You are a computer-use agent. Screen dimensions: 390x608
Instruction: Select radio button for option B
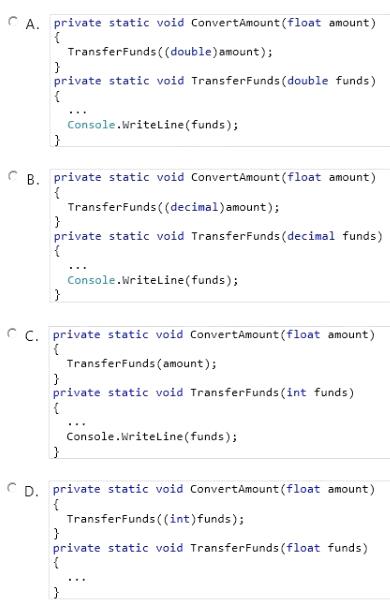(13, 176)
